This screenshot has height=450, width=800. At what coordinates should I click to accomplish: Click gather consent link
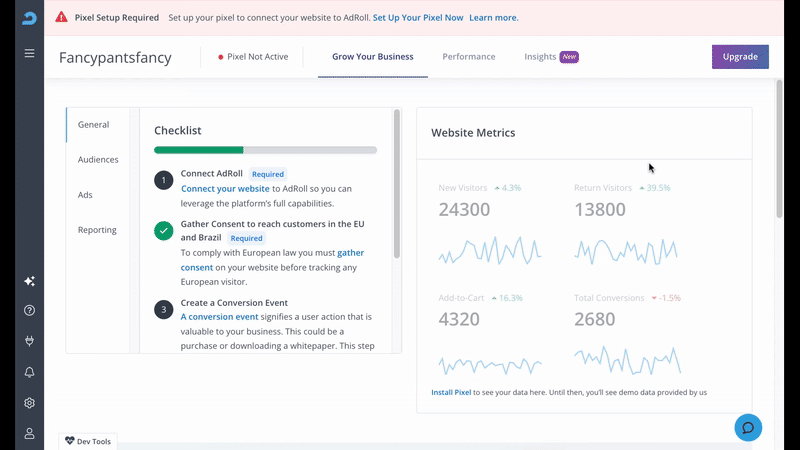(x=351, y=253)
